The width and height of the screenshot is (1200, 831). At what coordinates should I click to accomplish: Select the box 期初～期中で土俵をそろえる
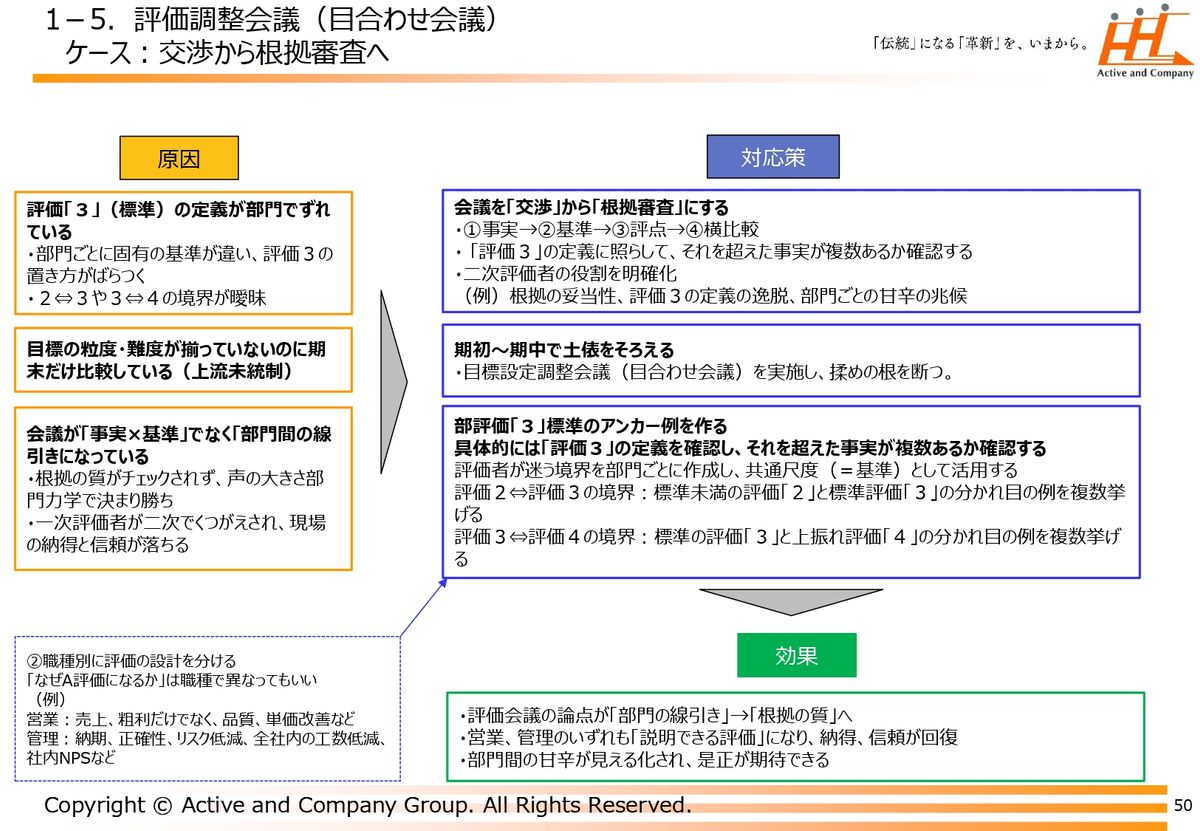click(x=790, y=361)
